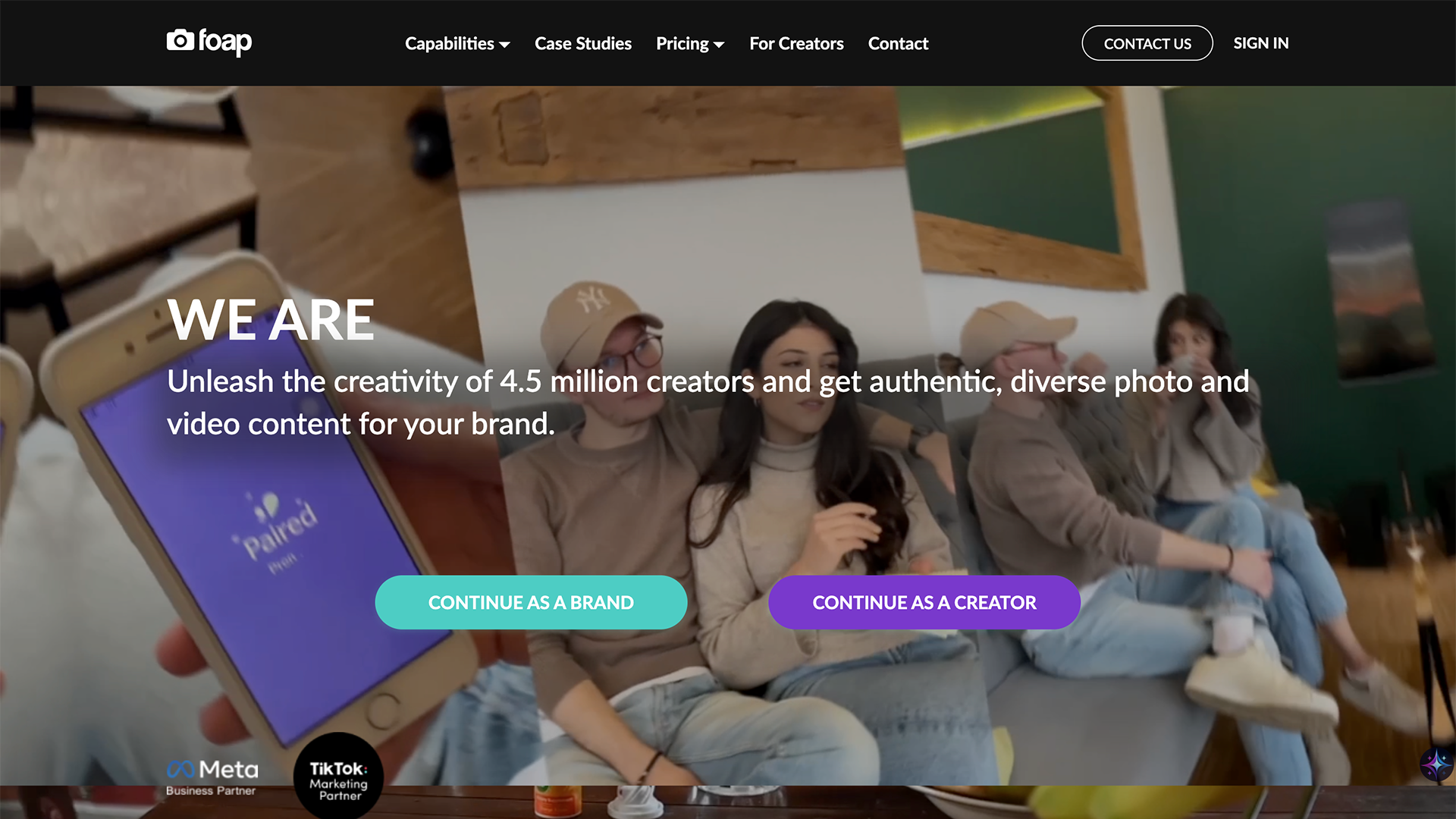
Task: Select Contact in the navigation bar
Action: [x=898, y=43]
